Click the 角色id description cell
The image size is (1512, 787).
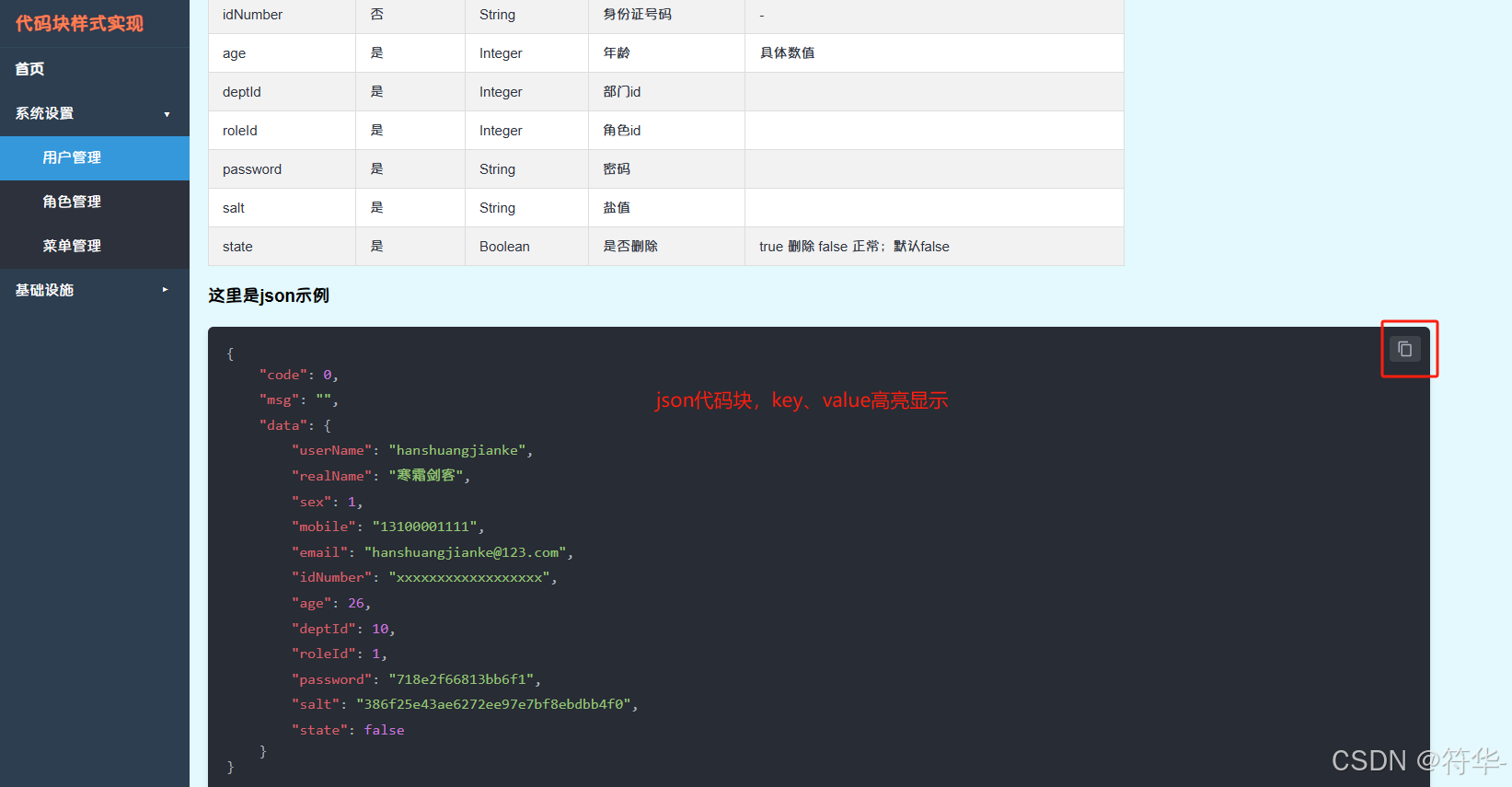click(x=666, y=131)
